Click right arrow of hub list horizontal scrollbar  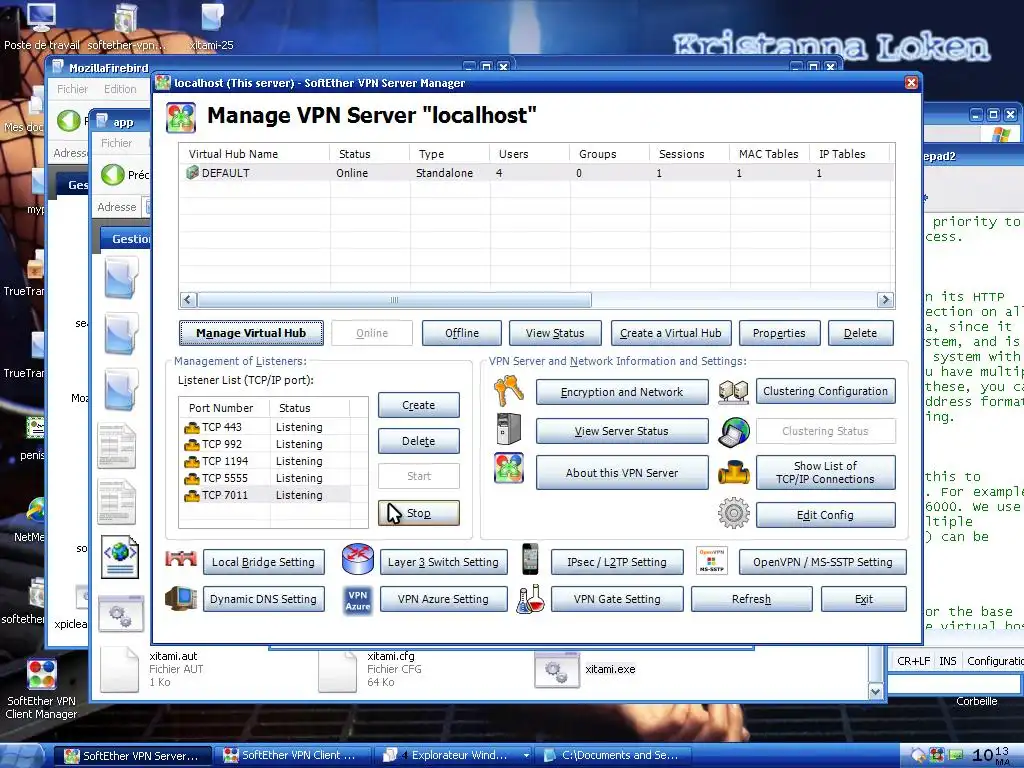[x=885, y=300]
